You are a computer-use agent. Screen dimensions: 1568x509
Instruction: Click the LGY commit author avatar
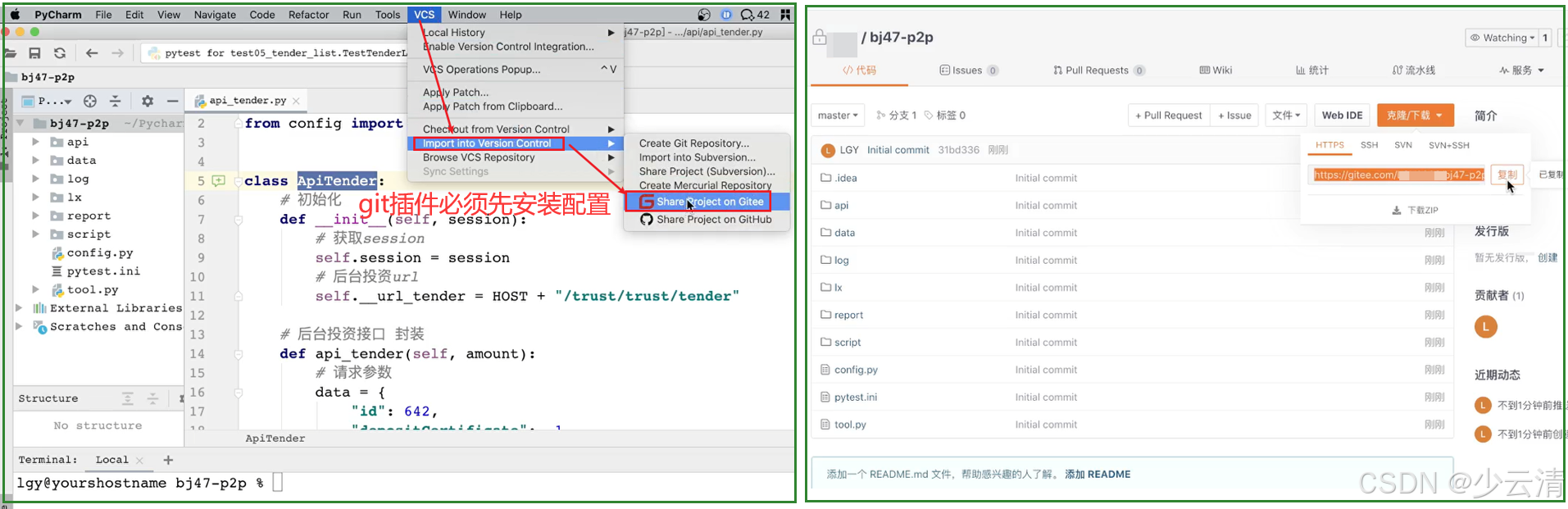pos(828,150)
